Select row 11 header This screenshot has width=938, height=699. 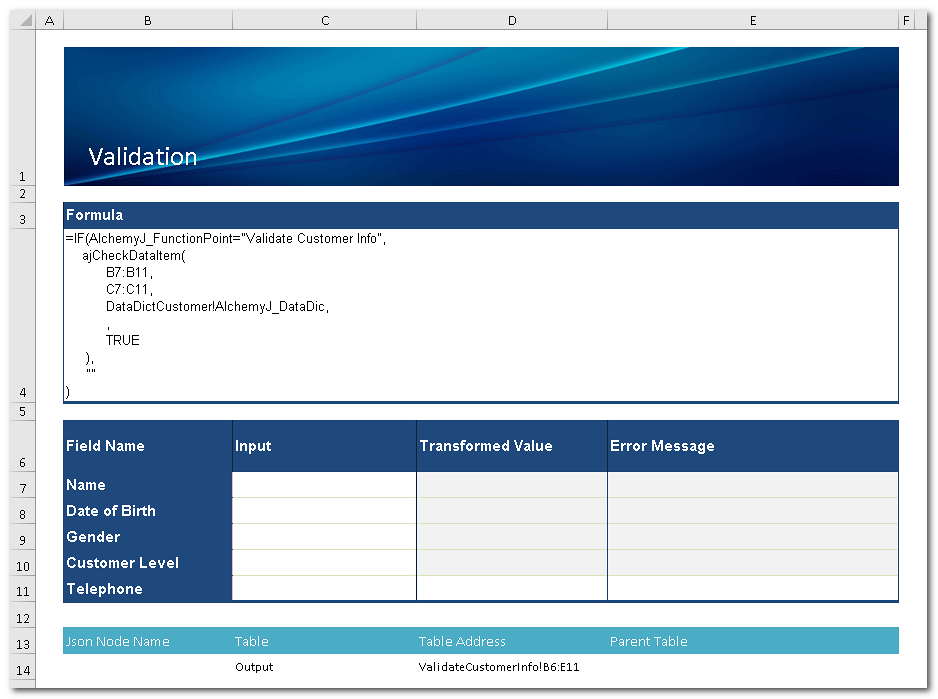coord(23,589)
